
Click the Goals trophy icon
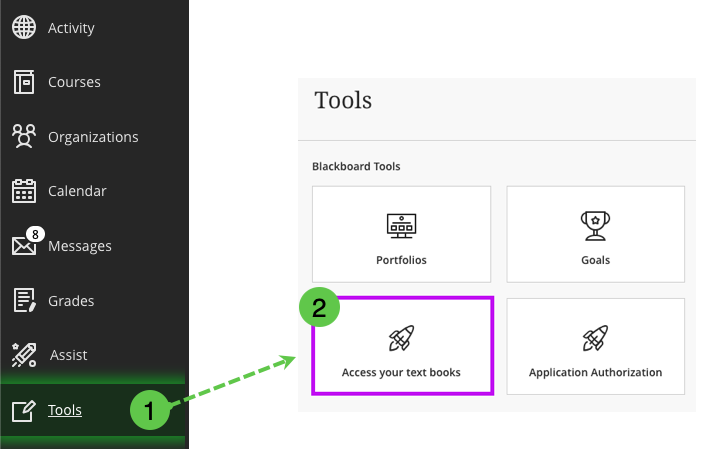[595, 226]
